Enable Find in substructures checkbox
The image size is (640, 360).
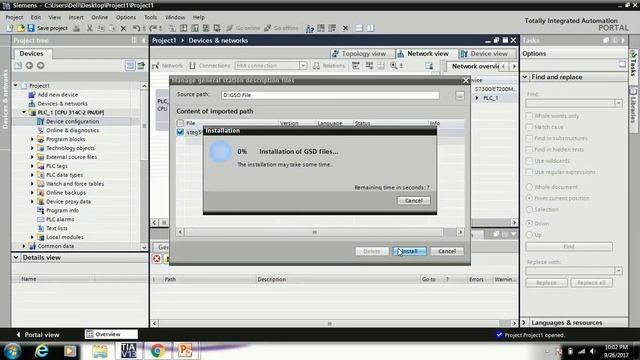pos(529,138)
